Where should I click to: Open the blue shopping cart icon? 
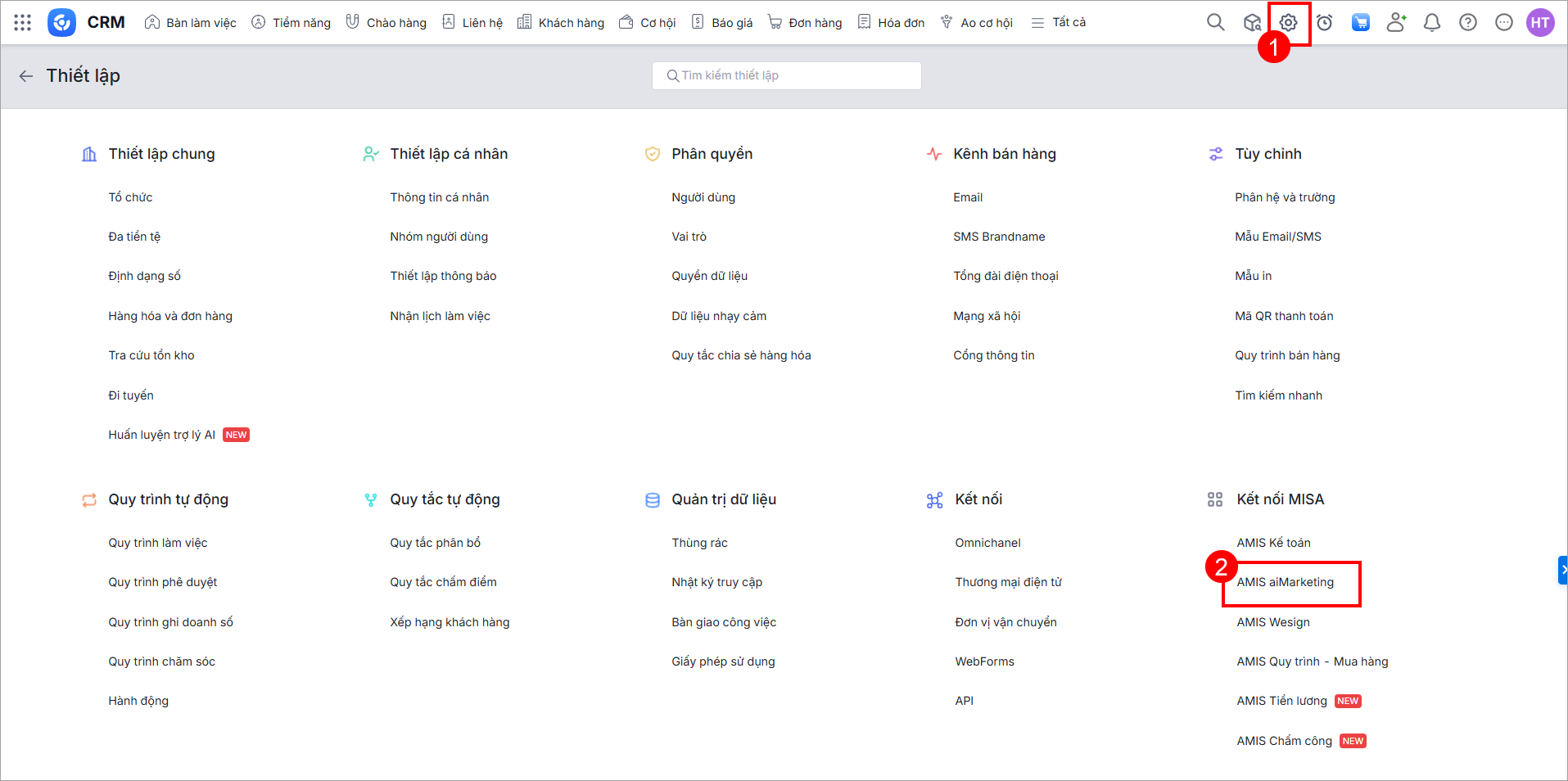(x=1360, y=23)
